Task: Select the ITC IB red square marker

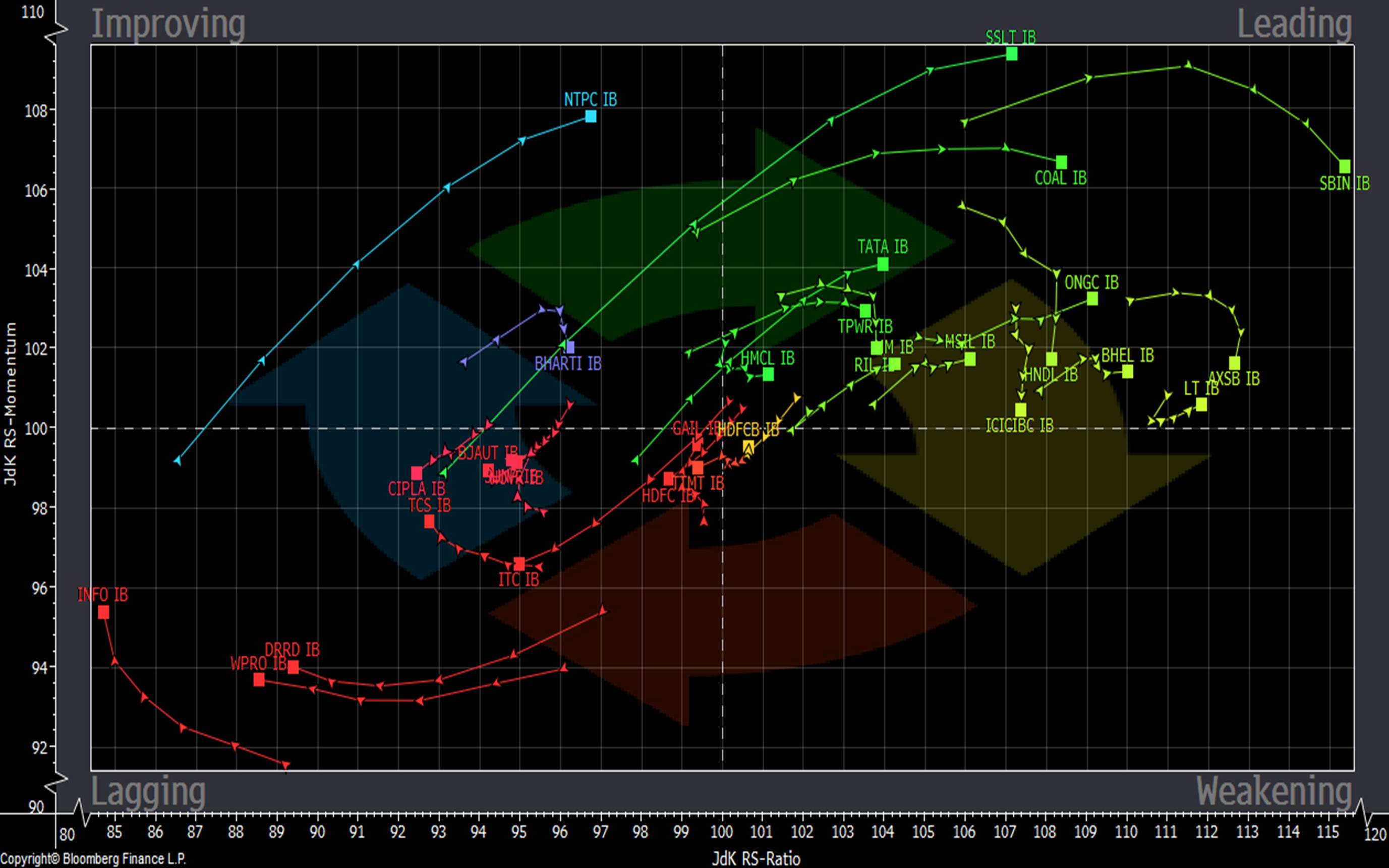Action: pos(519,564)
